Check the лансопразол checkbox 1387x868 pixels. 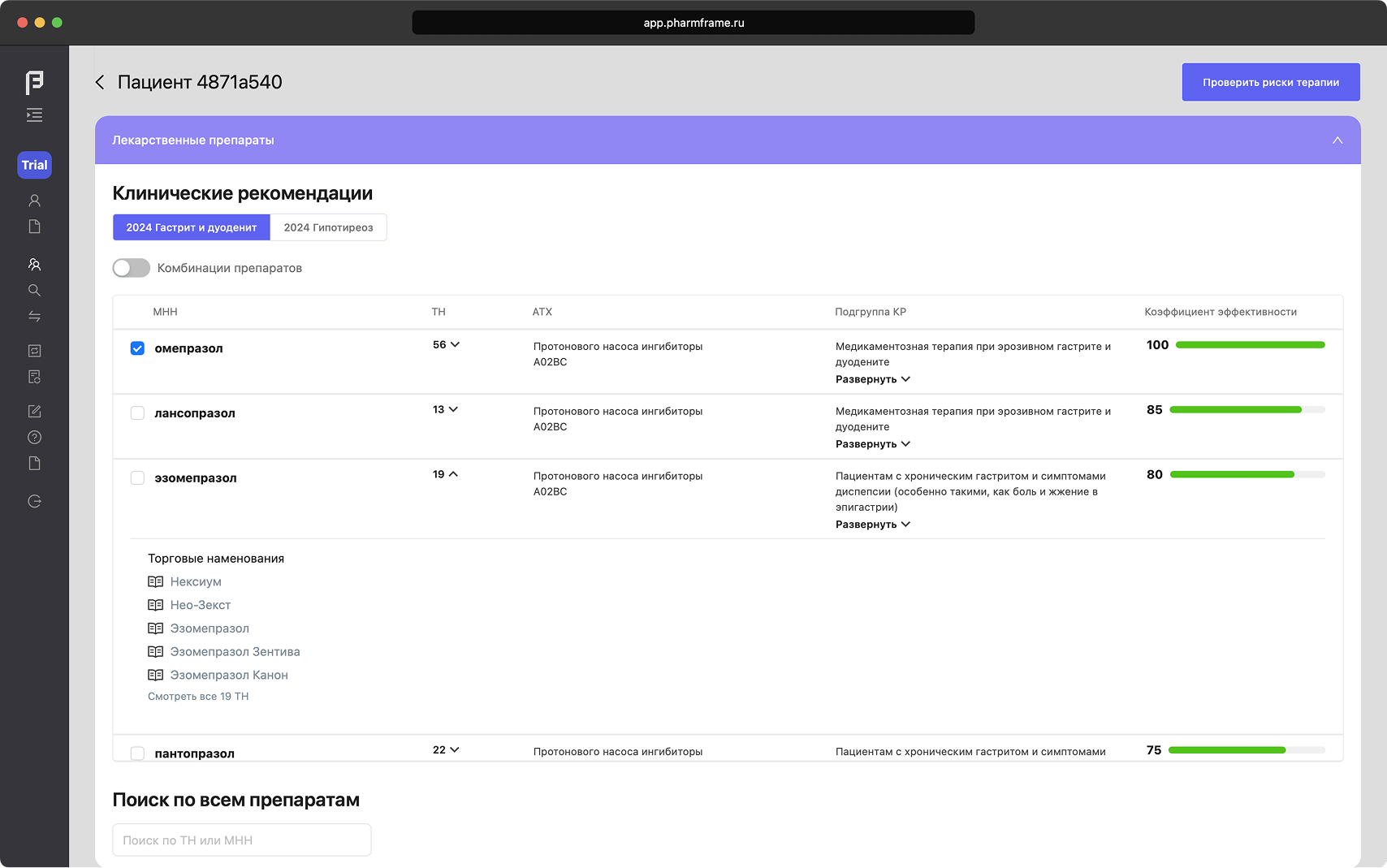tap(137, 413)
